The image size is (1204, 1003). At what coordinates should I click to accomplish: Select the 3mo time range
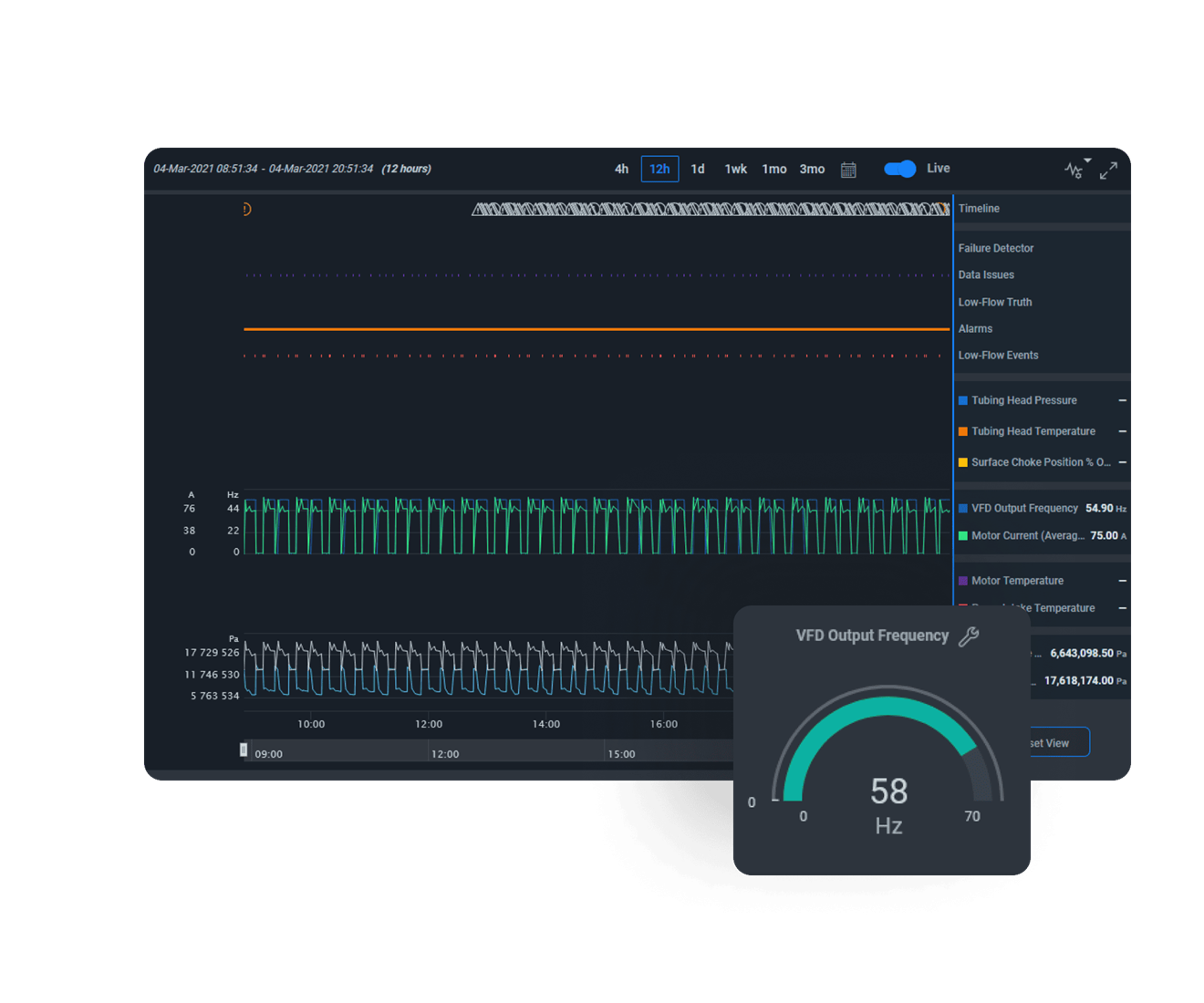tap(812, 169)
